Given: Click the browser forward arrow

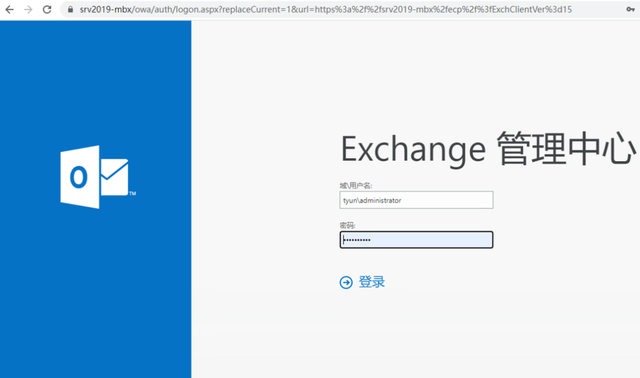Looking at the screenshot, I should [28, 9].
